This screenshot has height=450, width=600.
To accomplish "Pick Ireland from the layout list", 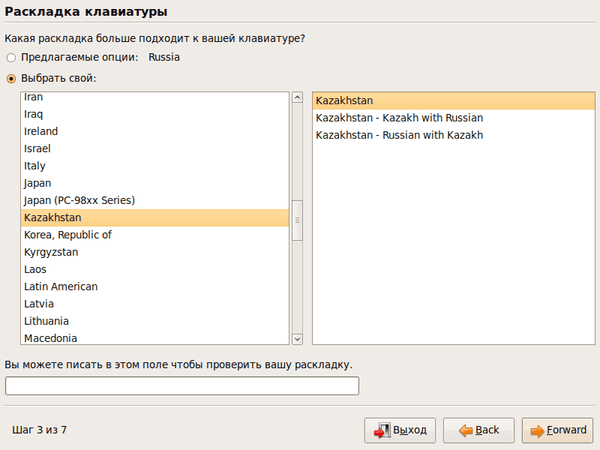I will [155, 131].
